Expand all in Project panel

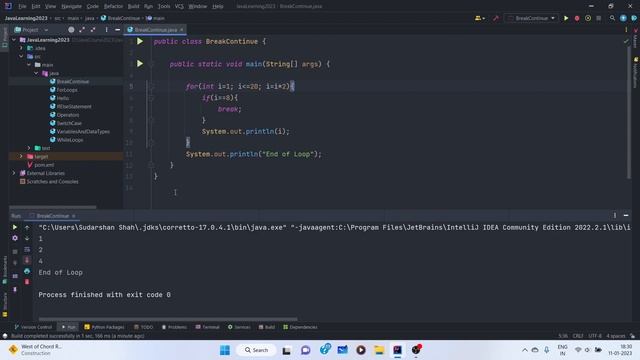(82, 30)
